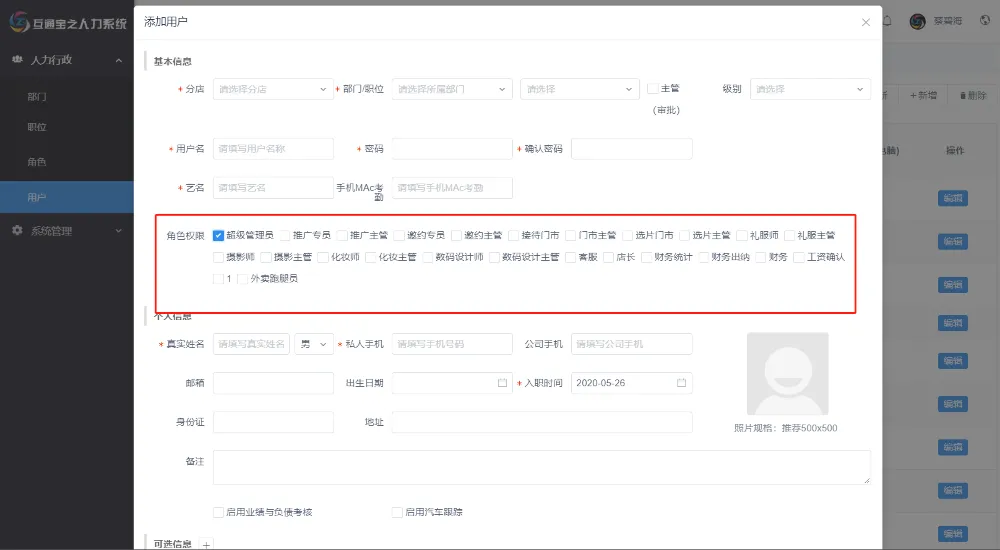
Task: Expand the 级别 dropdown
Action: [x=810, y=89]
